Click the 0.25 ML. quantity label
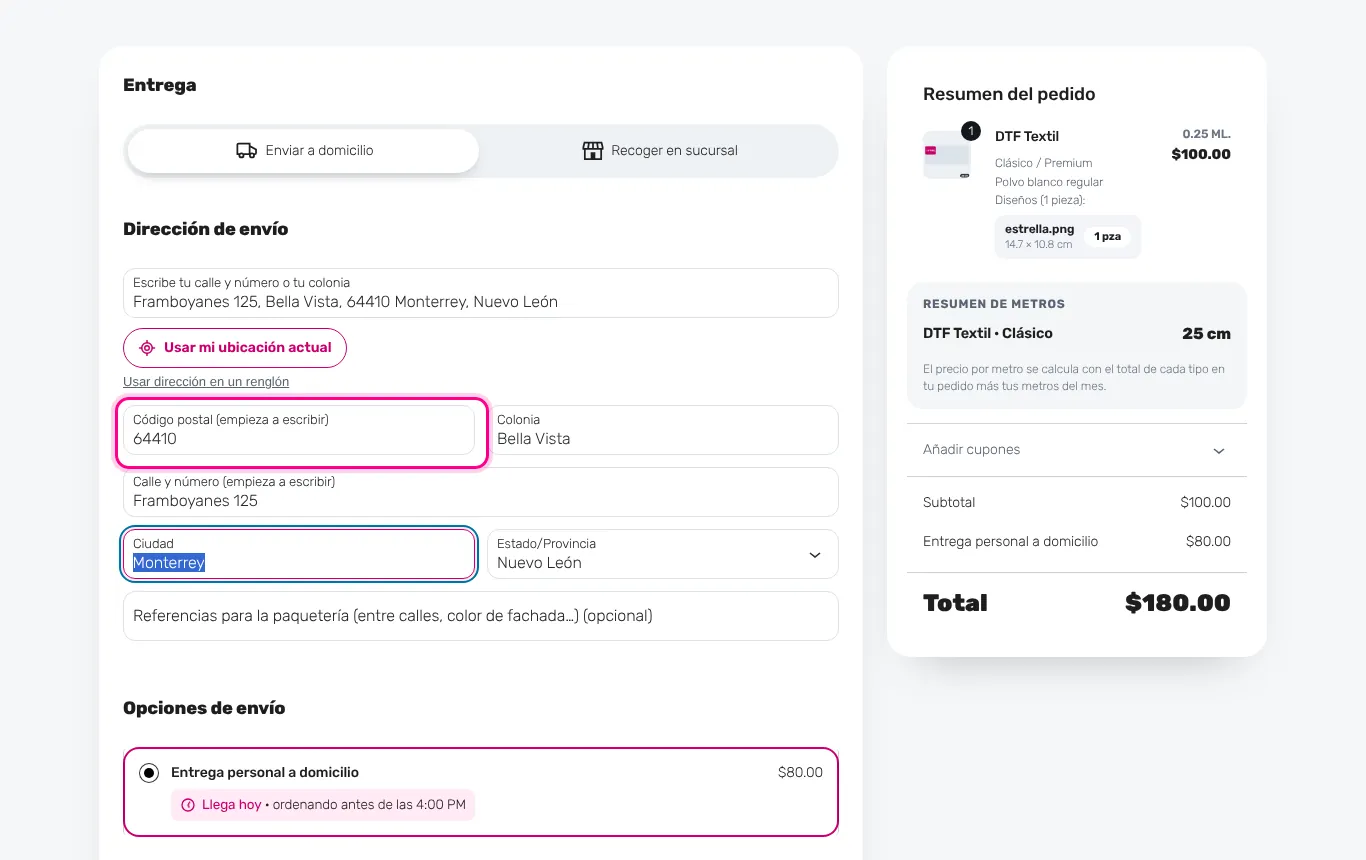1366x860 pixels. [x=1206, y=134]
